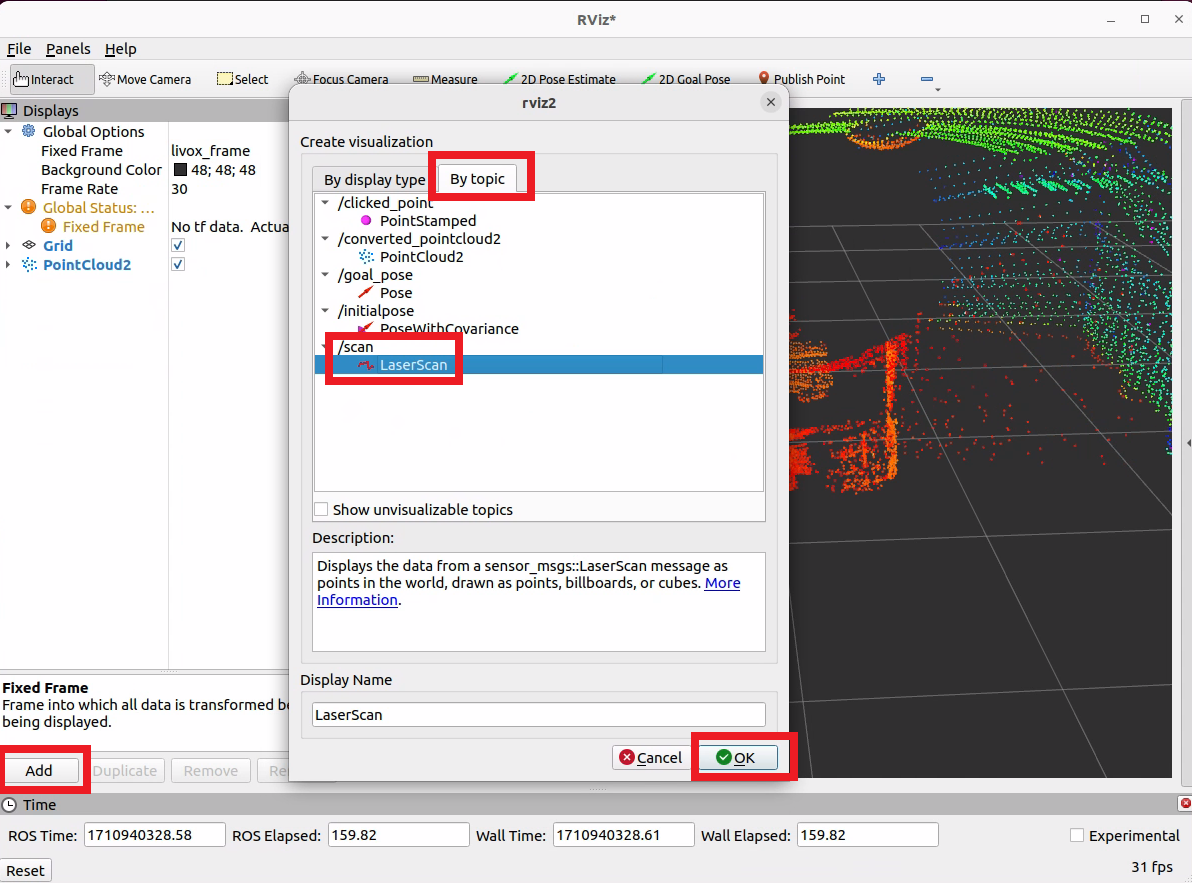Collapse the /scan topic entry
Screen dimensions: 1192x883
click(x=325, y=347)
